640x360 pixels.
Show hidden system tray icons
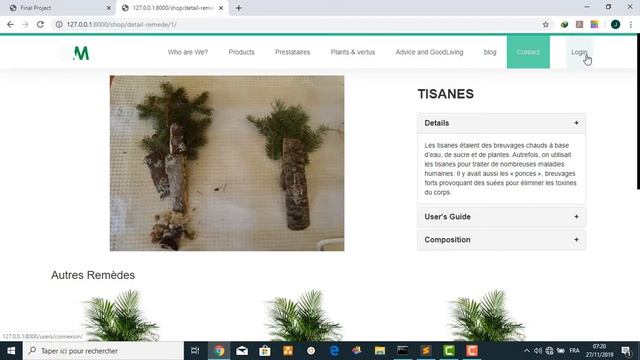tap(527, 351)
